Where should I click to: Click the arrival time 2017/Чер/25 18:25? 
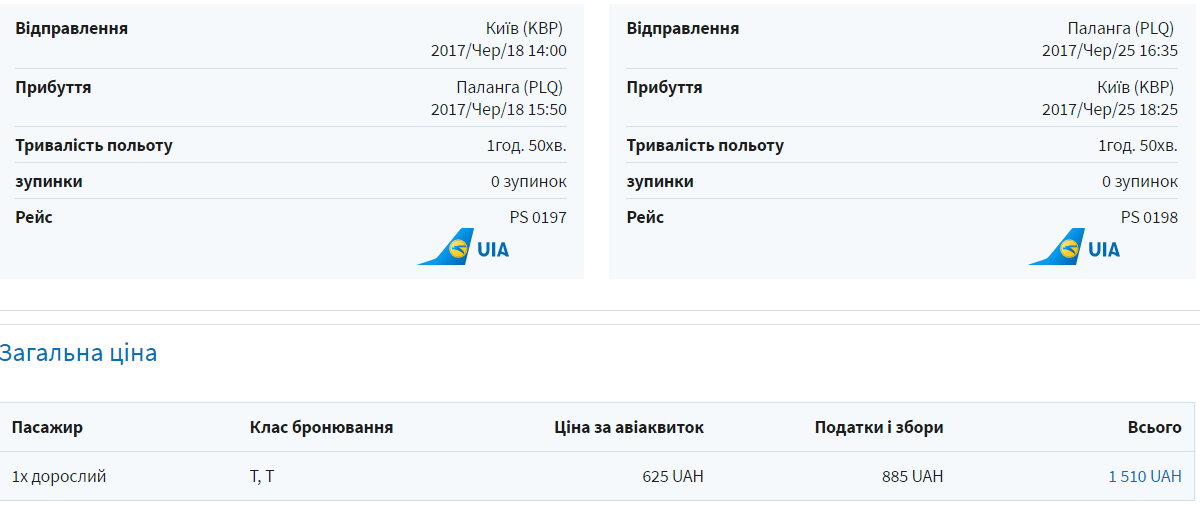(1109, 110)
